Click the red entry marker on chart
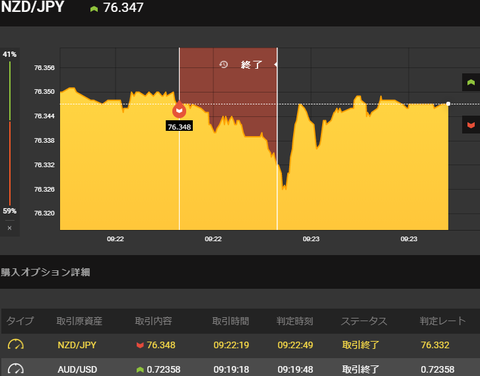This screenshot has height=376, width=480. point(179,110)
